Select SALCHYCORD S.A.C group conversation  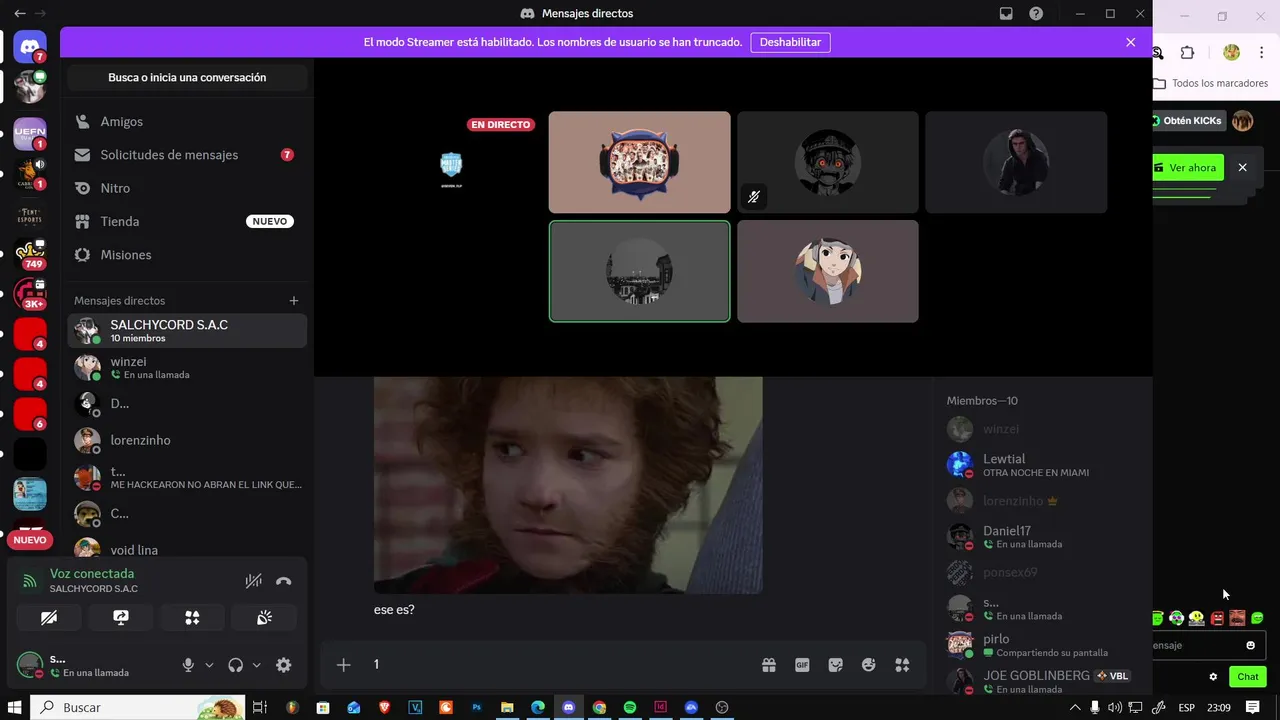click(187, 331)
